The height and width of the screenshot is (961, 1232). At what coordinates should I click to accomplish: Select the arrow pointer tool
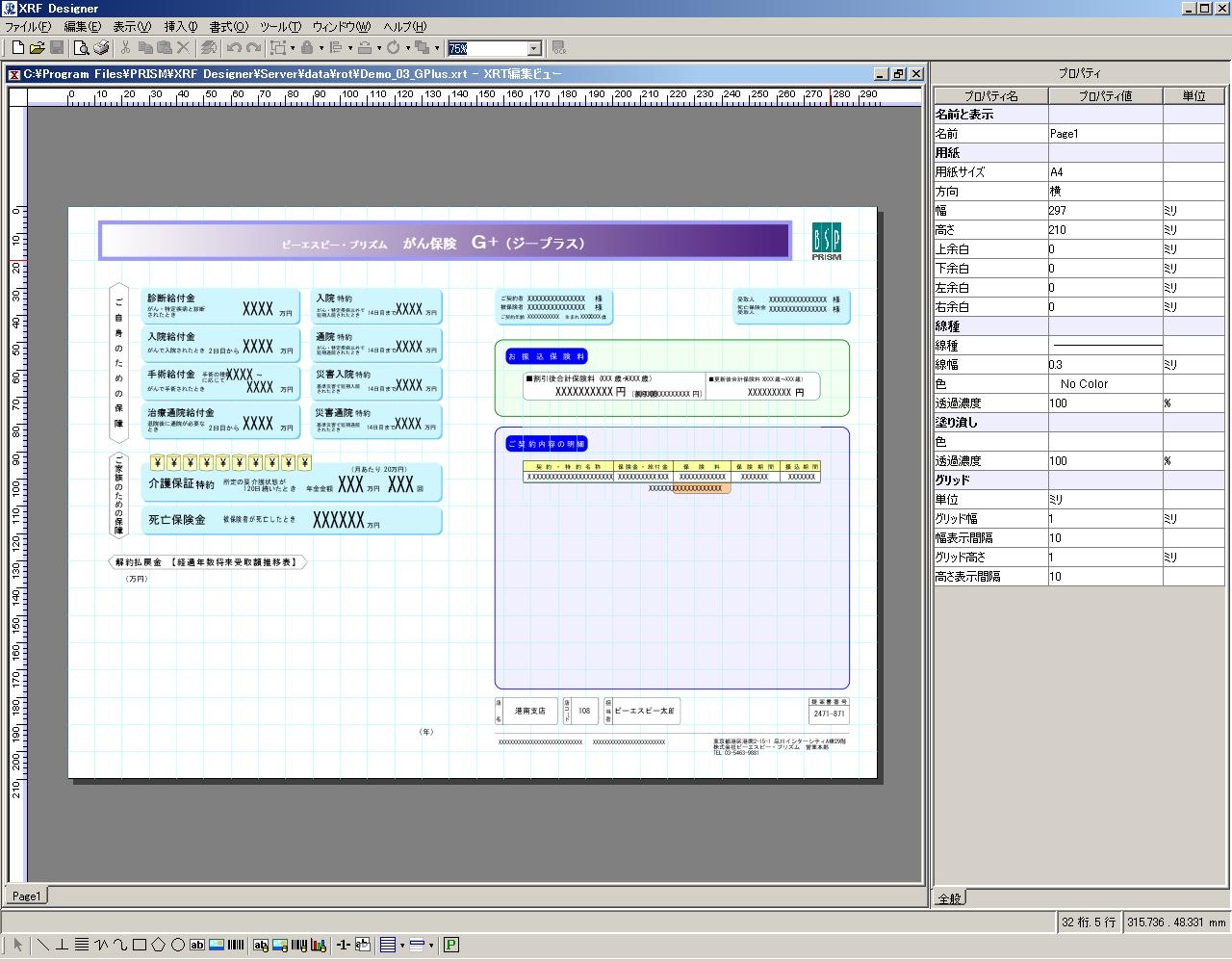tap(17, 945)
